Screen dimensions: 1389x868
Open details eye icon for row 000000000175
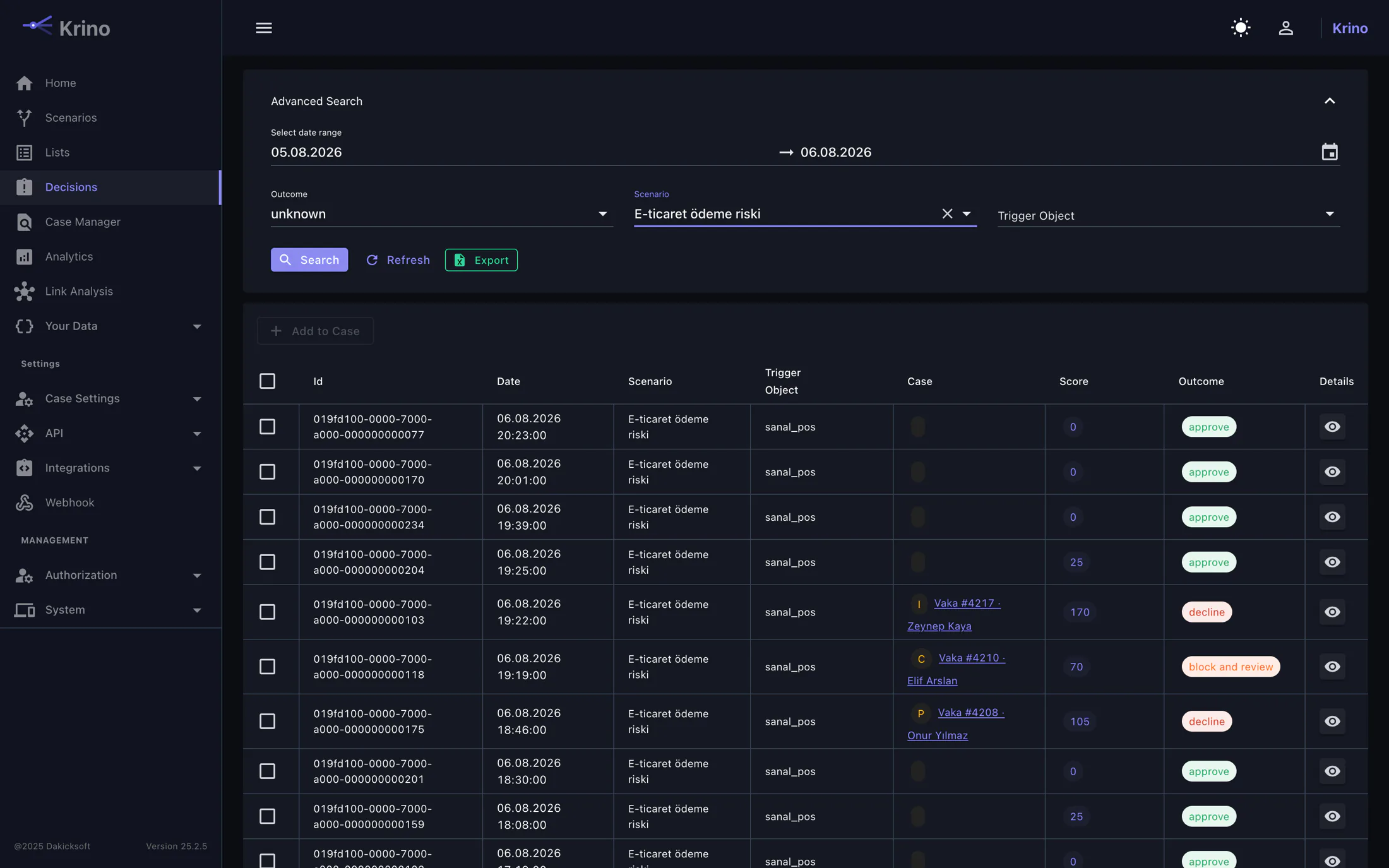pyautogui.click(x=1332, y=722)
